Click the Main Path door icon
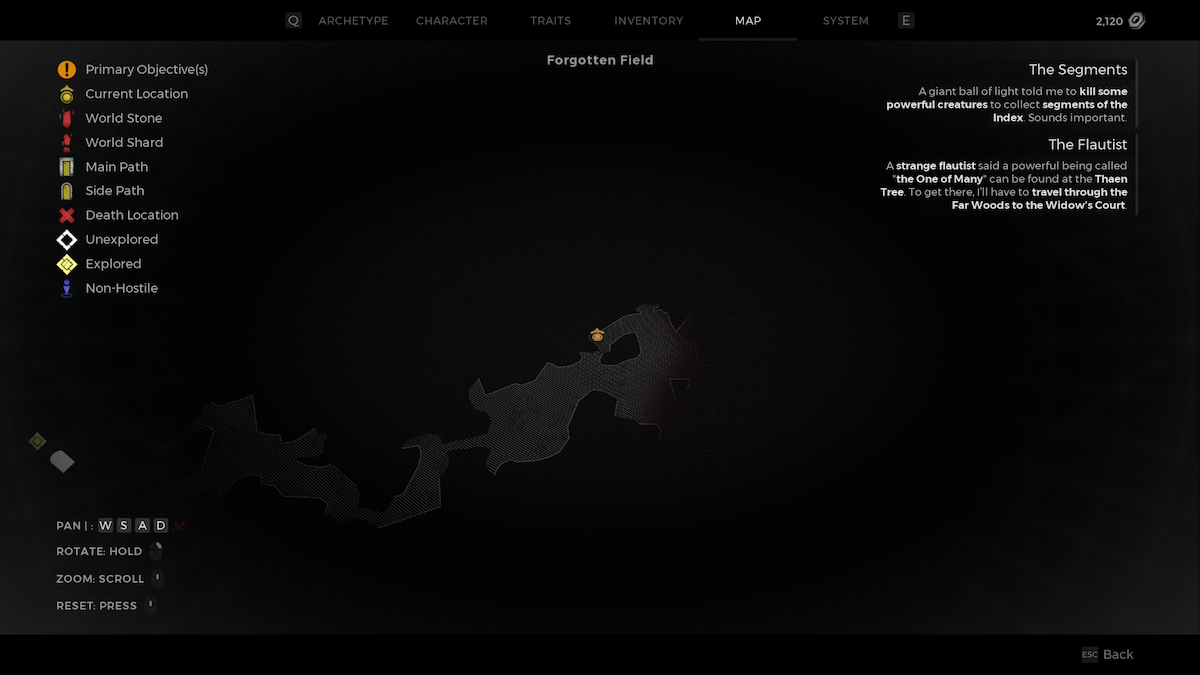Screen dimensions: 1200x675 [66, 167]
